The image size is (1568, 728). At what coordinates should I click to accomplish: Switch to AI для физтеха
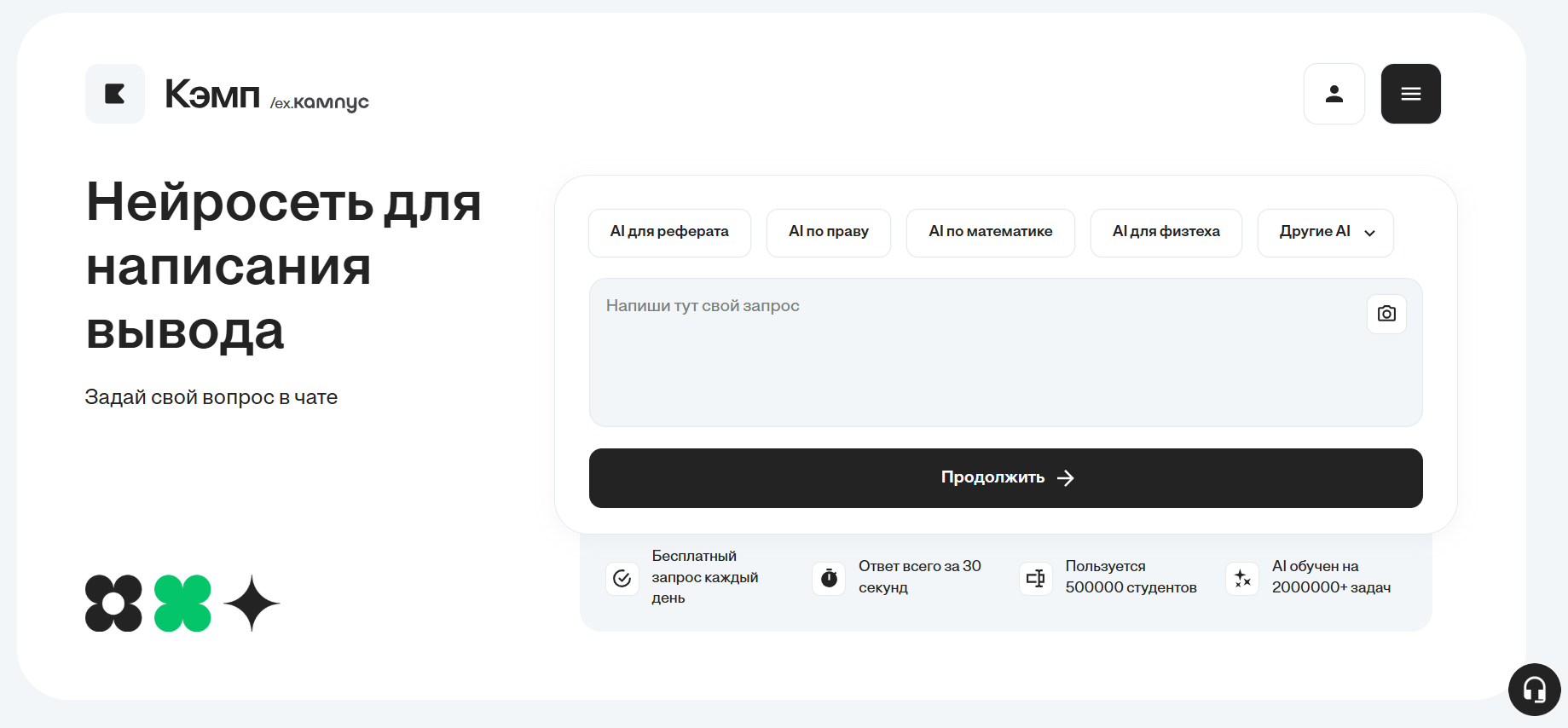pos(1166,232)
